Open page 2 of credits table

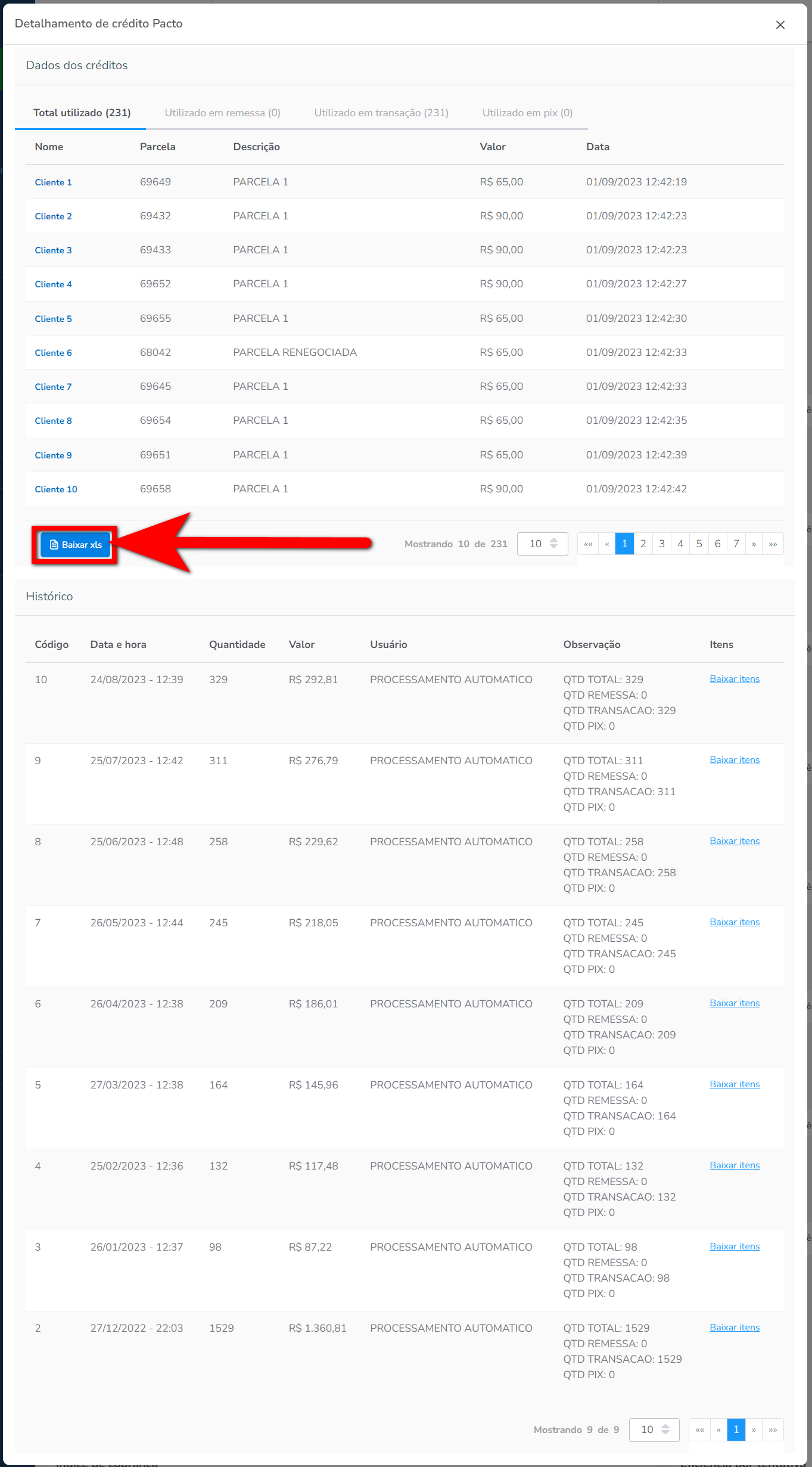coord(643,544)
